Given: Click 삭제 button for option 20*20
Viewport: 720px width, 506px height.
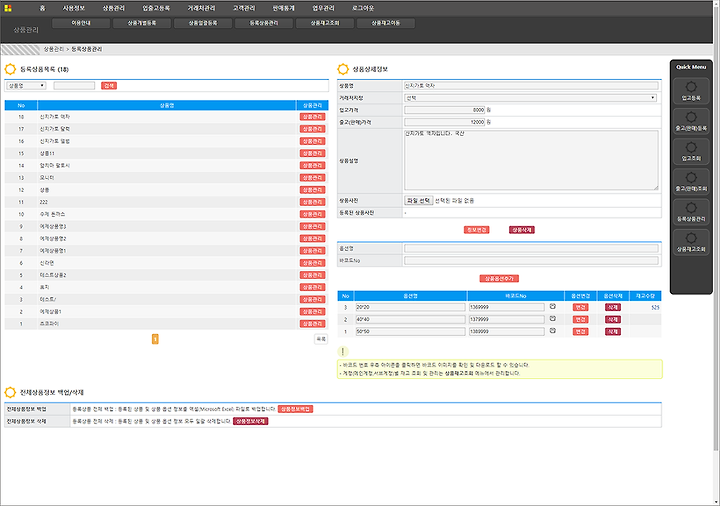Looking at the screenshot, I should click(x=613, y=307).
